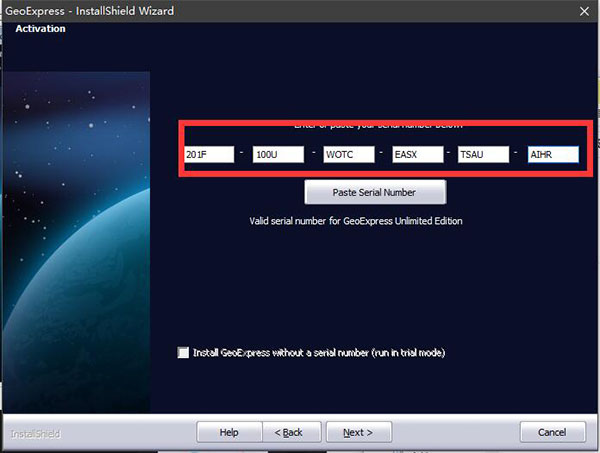Go Back to the previous step
Screen dimensions: 600x453
(x=292, y=432)
